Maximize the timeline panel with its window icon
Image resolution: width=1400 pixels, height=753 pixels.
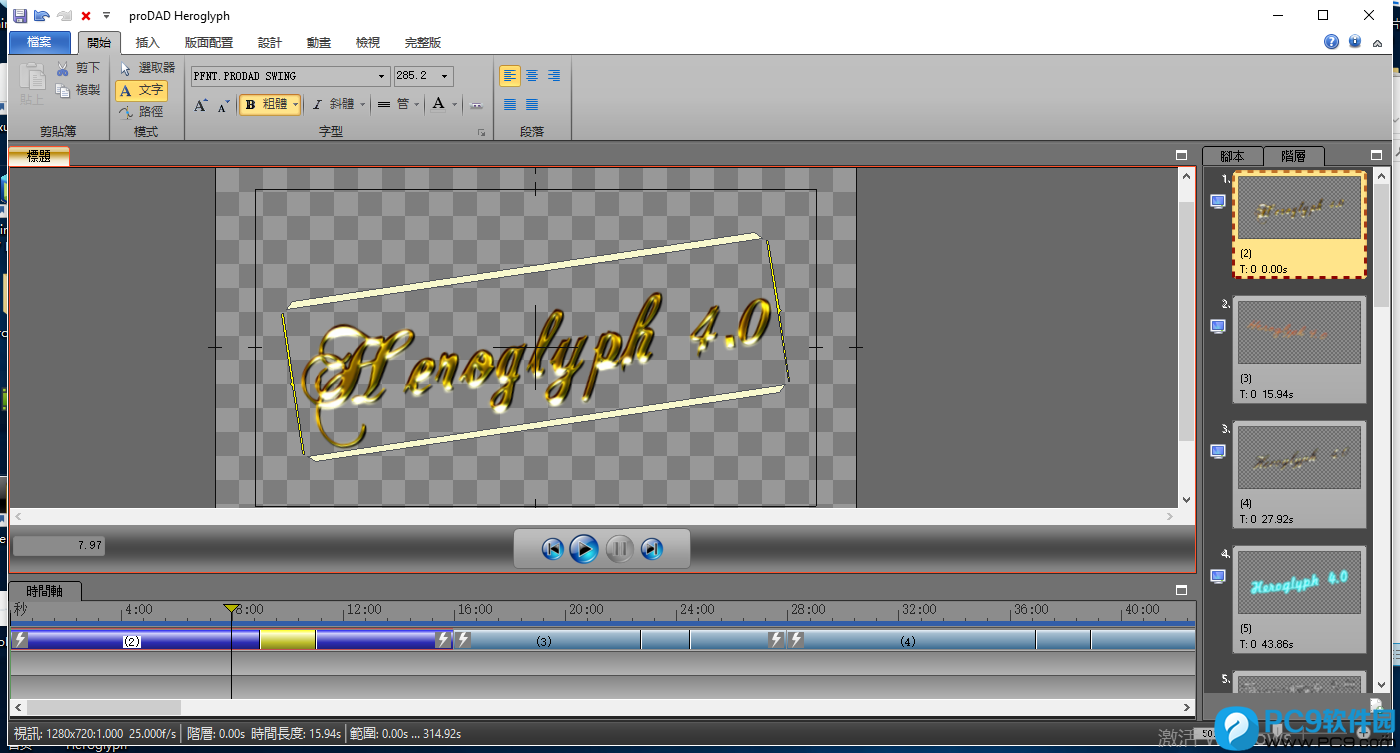[x=1181, y=590]
